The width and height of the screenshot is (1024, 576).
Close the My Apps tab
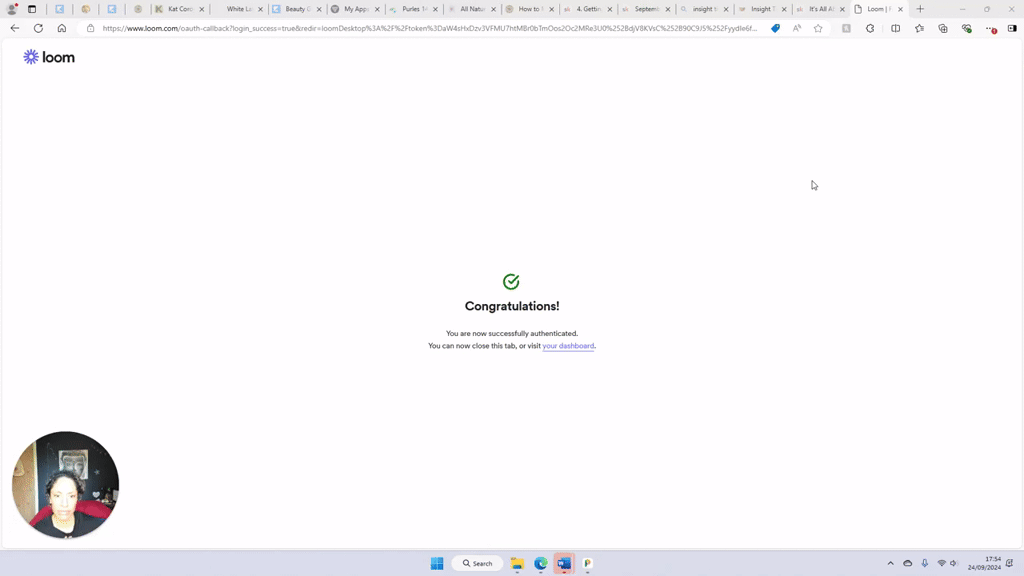pyautogui.click(x=377, y=9)
